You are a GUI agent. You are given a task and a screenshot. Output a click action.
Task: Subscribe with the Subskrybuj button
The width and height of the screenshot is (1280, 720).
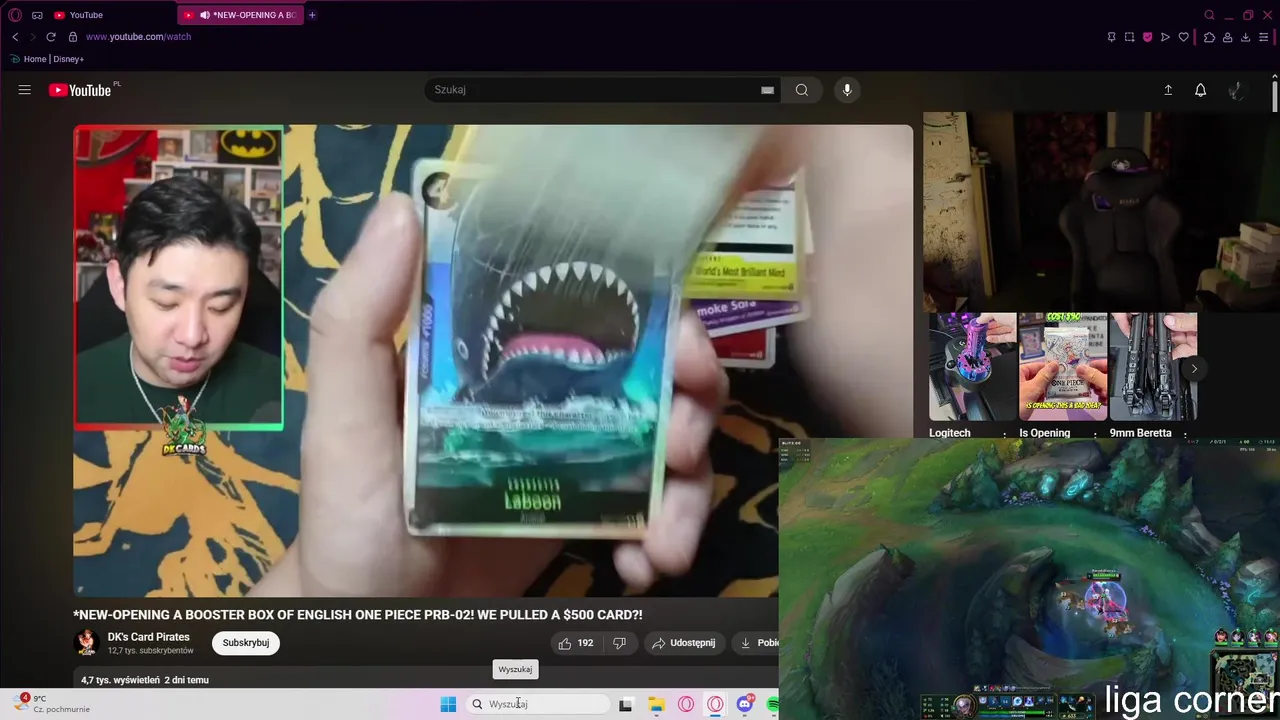click(246, 643)
